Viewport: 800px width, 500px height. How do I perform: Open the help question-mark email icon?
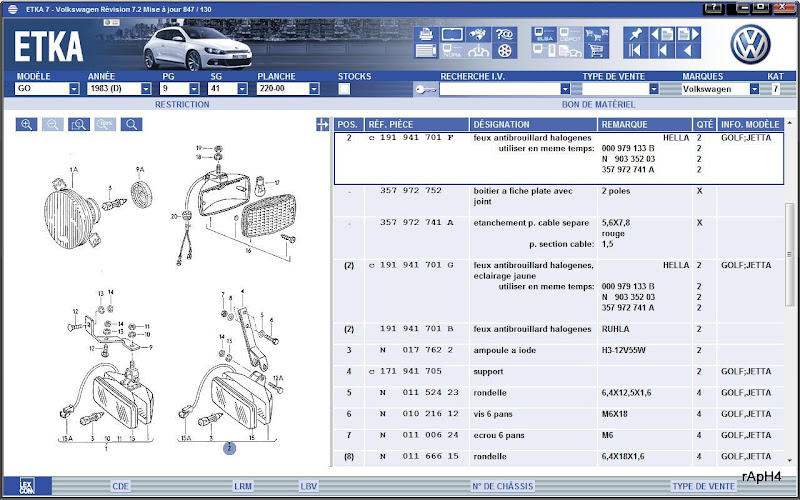pyautogui.click(x=504, y=34)
